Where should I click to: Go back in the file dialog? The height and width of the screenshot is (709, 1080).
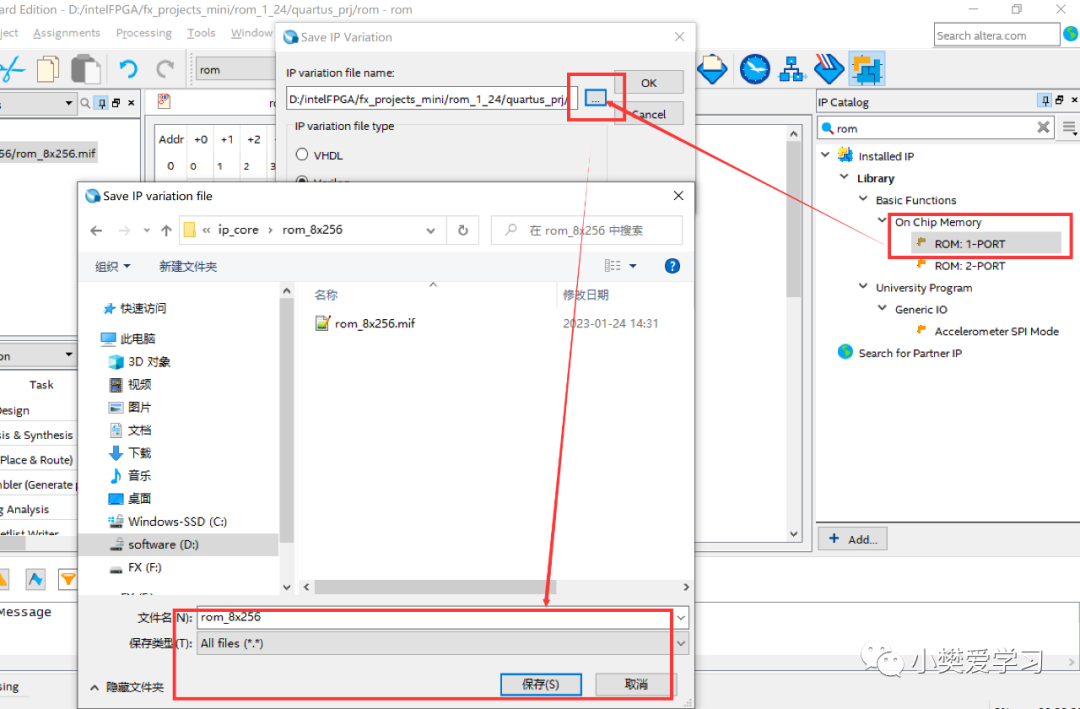coord(96,230)
